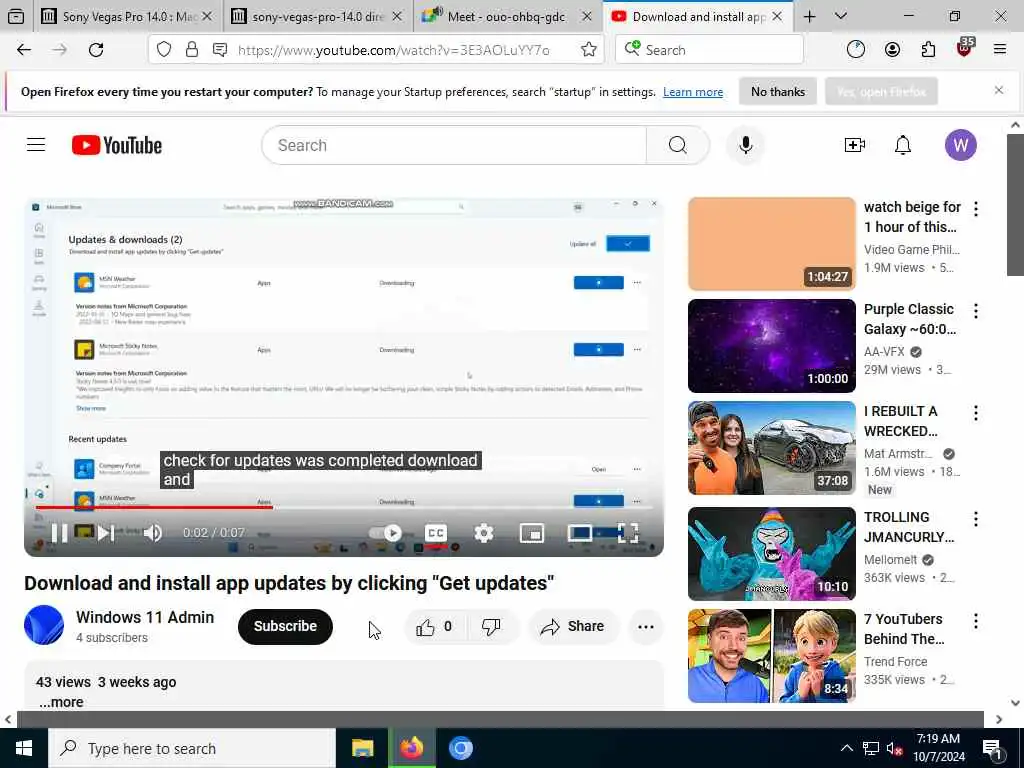Viewport: 1024px width, 768px height.
Task: Mute the video volume
Action: coord(153,533)
